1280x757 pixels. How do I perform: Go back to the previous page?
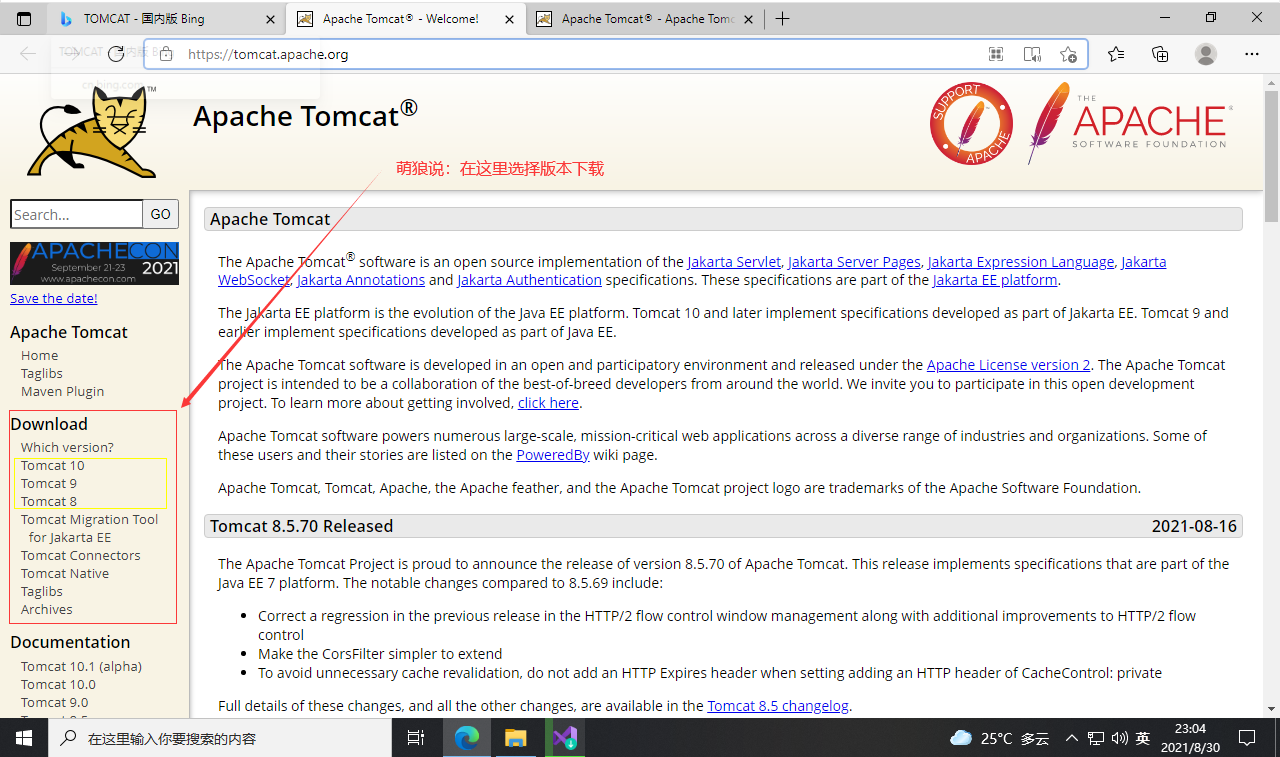[28, 54]
